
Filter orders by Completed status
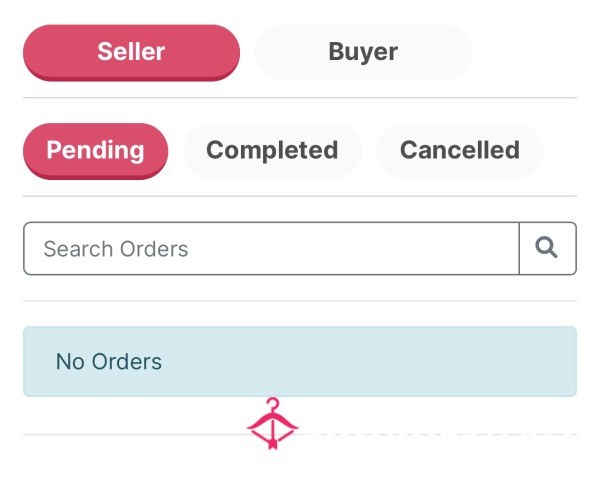(x=272, y=150)
